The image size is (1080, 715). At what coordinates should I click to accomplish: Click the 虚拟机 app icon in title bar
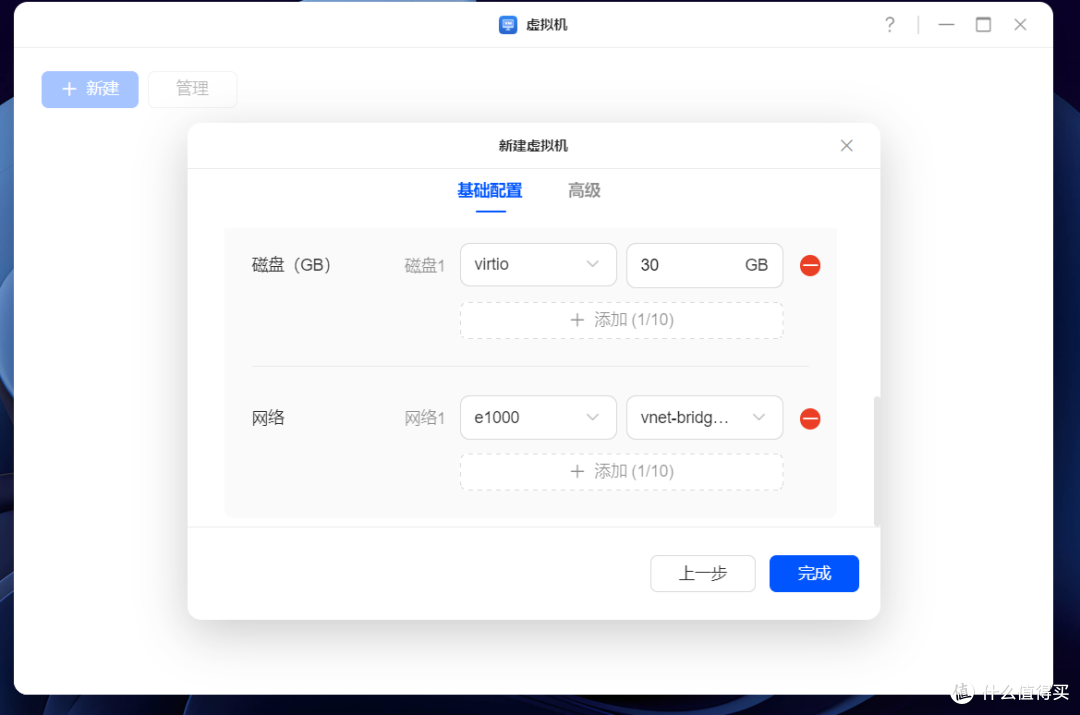tap(508, 25)
